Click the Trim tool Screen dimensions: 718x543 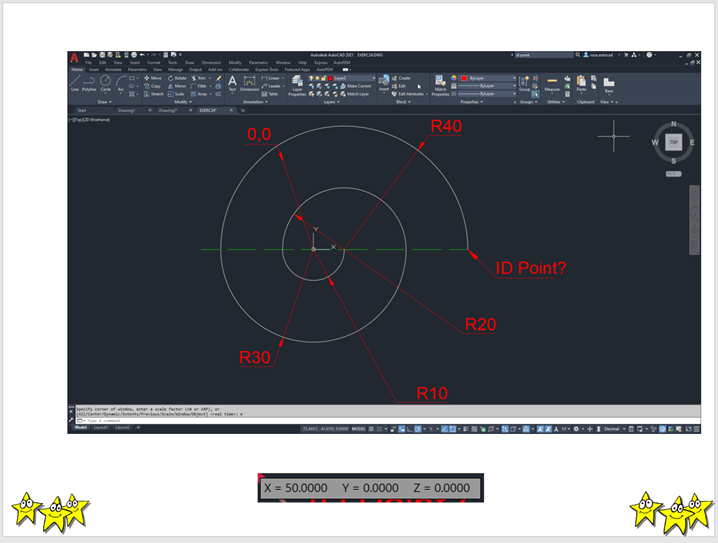pos(199,78)
